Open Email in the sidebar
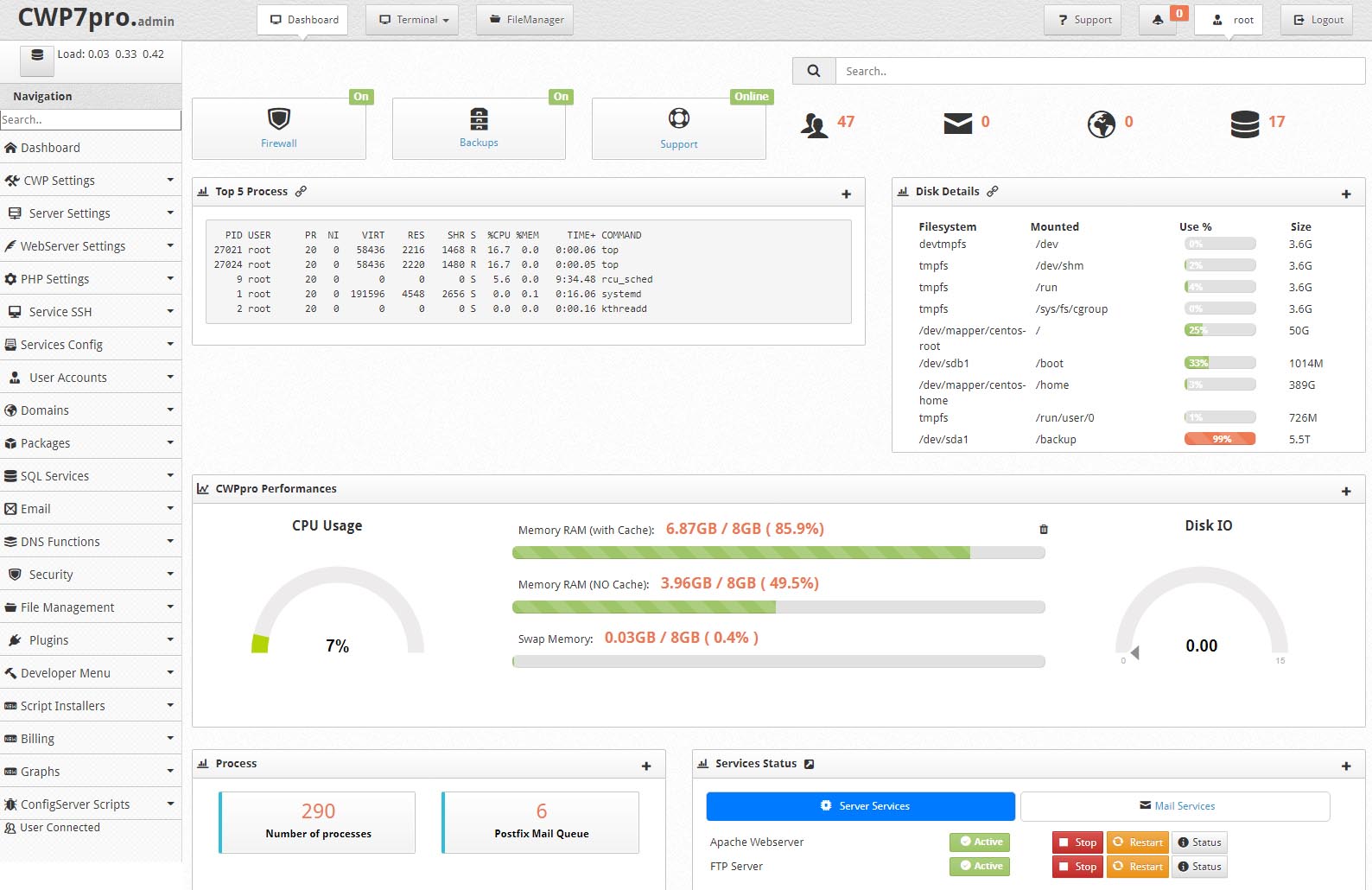 91,509
